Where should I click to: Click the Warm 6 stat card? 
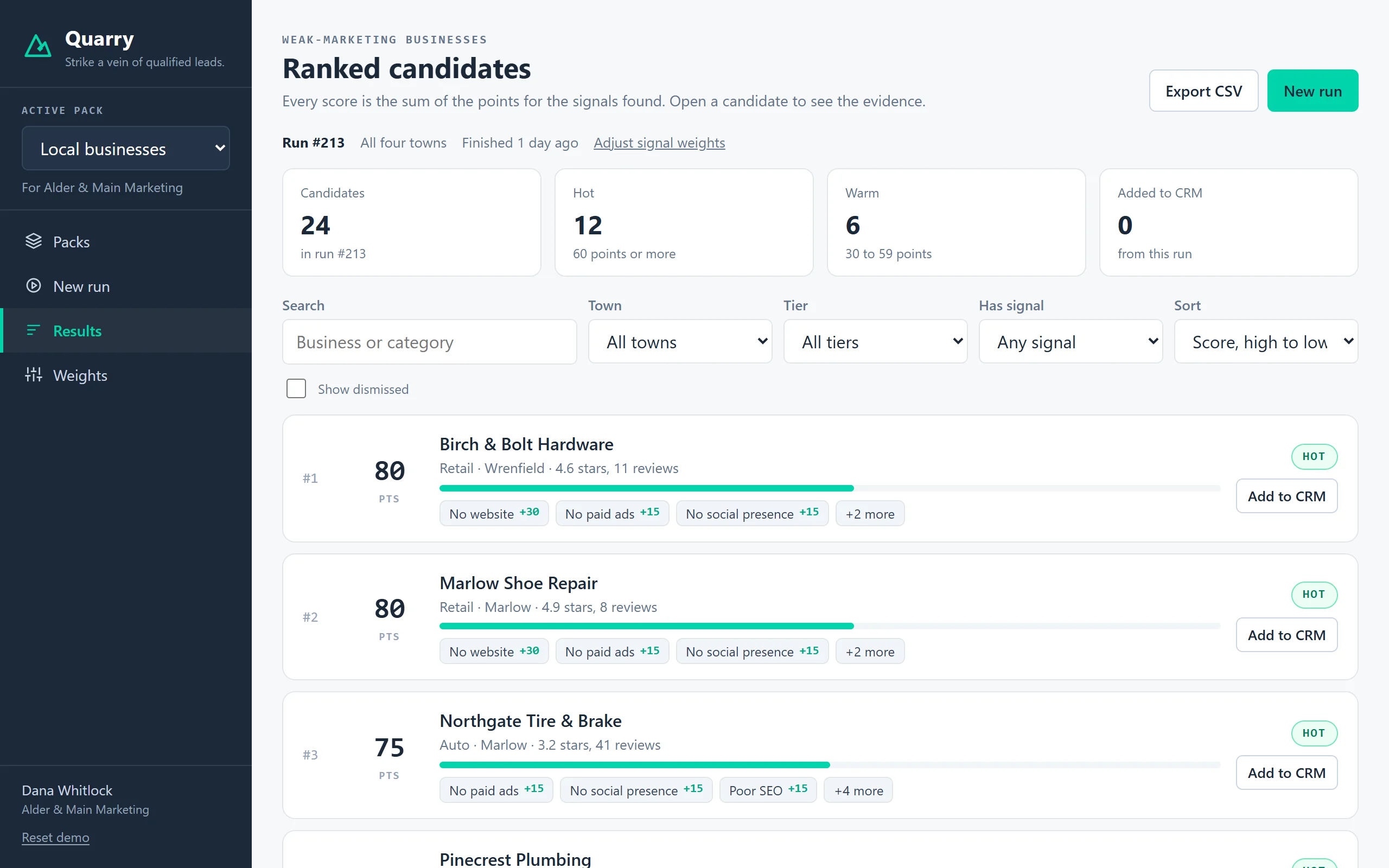pos(955,222)
